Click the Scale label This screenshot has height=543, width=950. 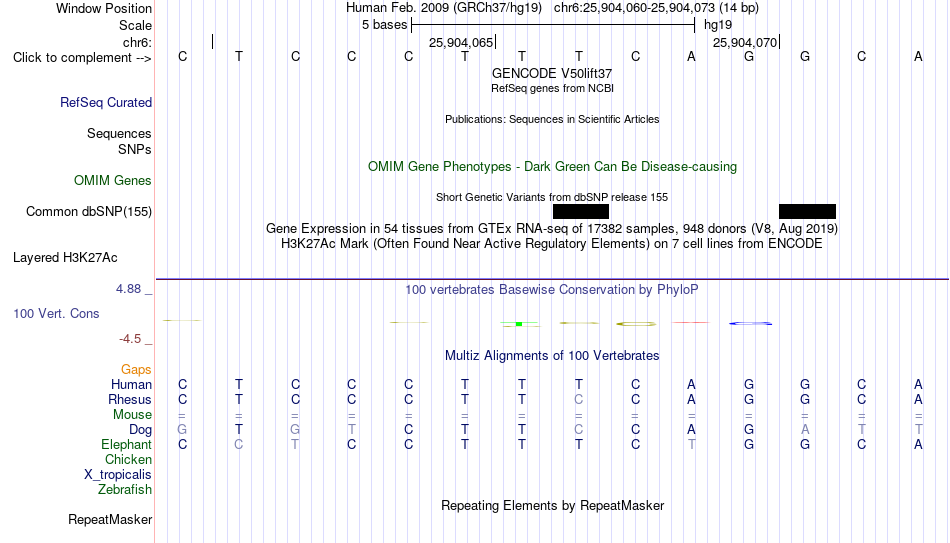(136, 25)
